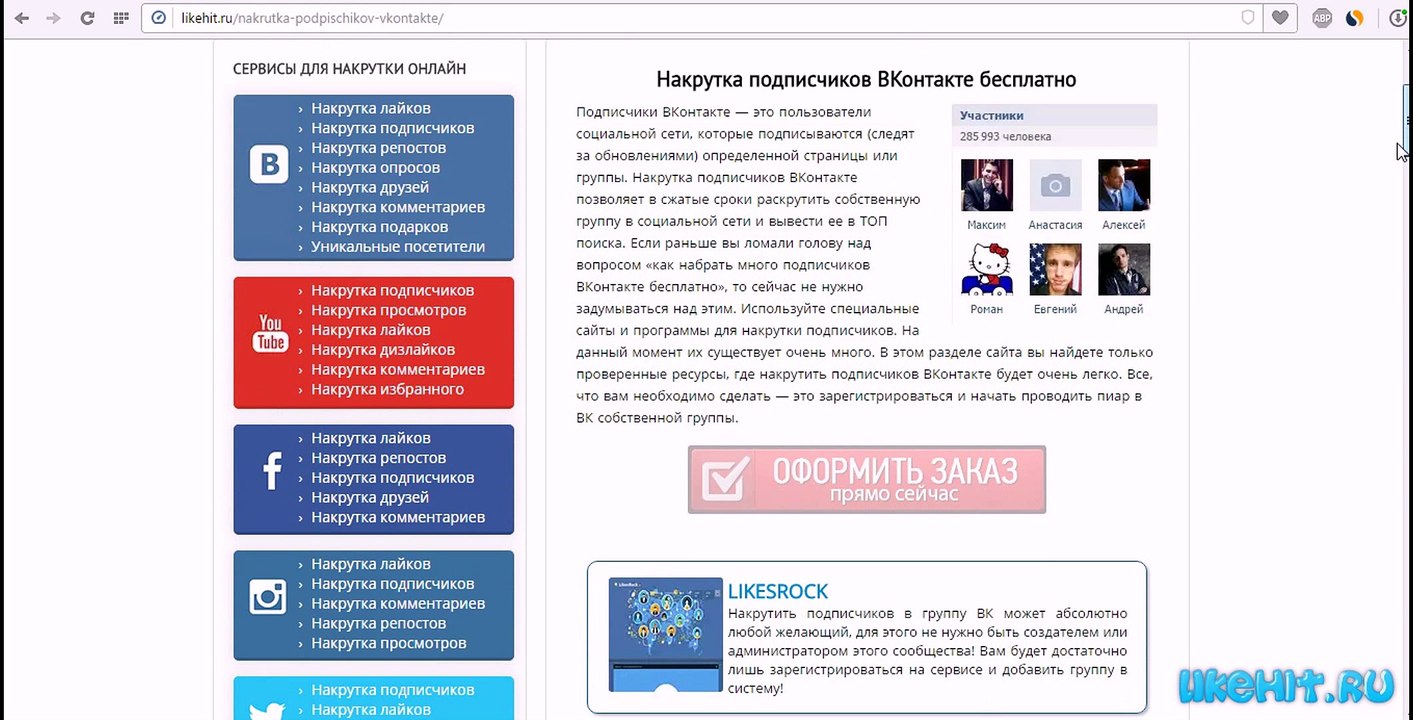Open YouTube 'Накрутка комментариев' link
The width and height of the screenshot is (1413, 720).
(x=398, y=369)
